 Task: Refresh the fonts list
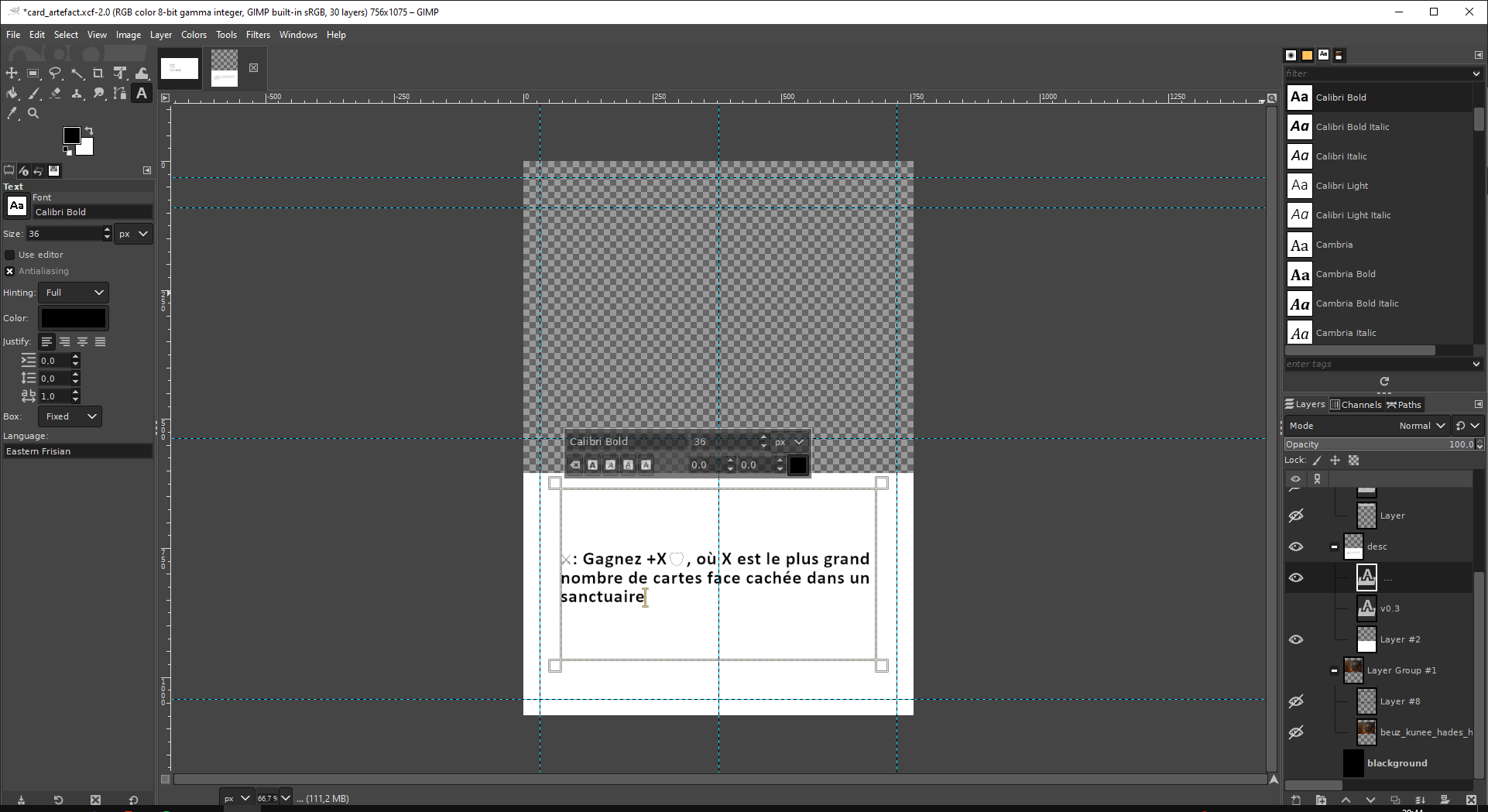(x=1384, y=382)
